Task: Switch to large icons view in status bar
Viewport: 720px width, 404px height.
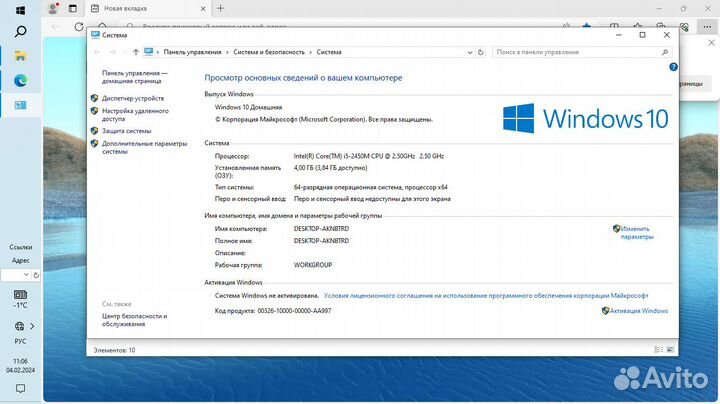Action: tap(670, 350)
